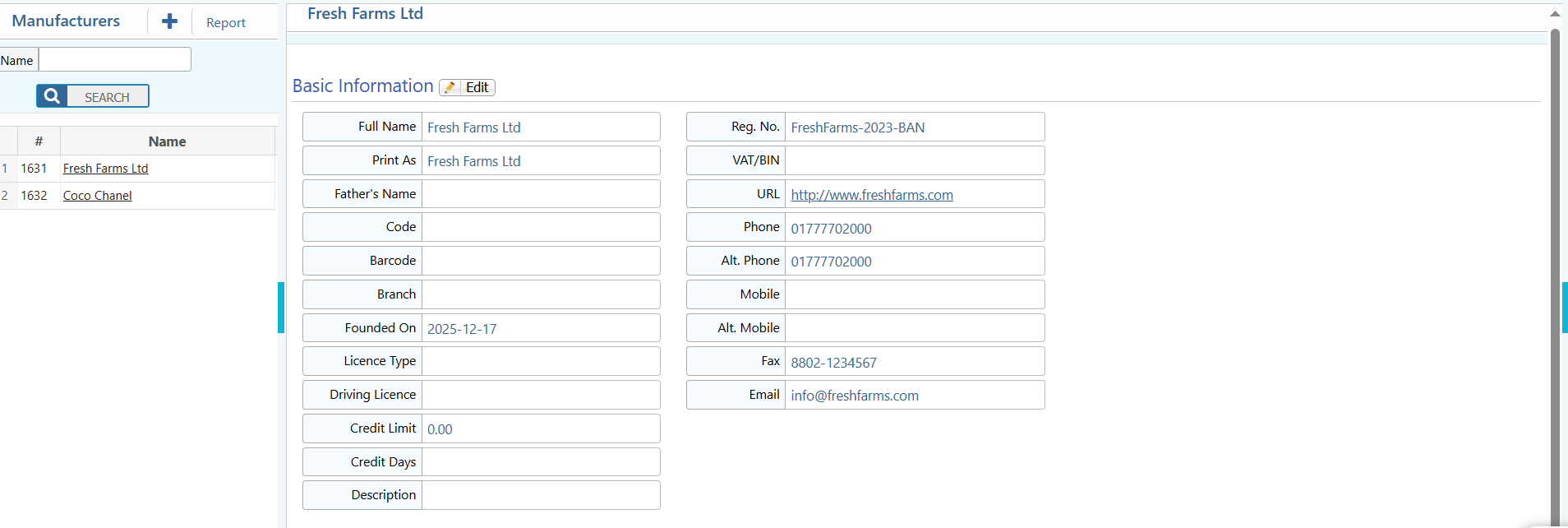Click the empty VAT/BIN field
Image resolution: width=1568 pixels, height=528 pixels.
tap(915, 160)
